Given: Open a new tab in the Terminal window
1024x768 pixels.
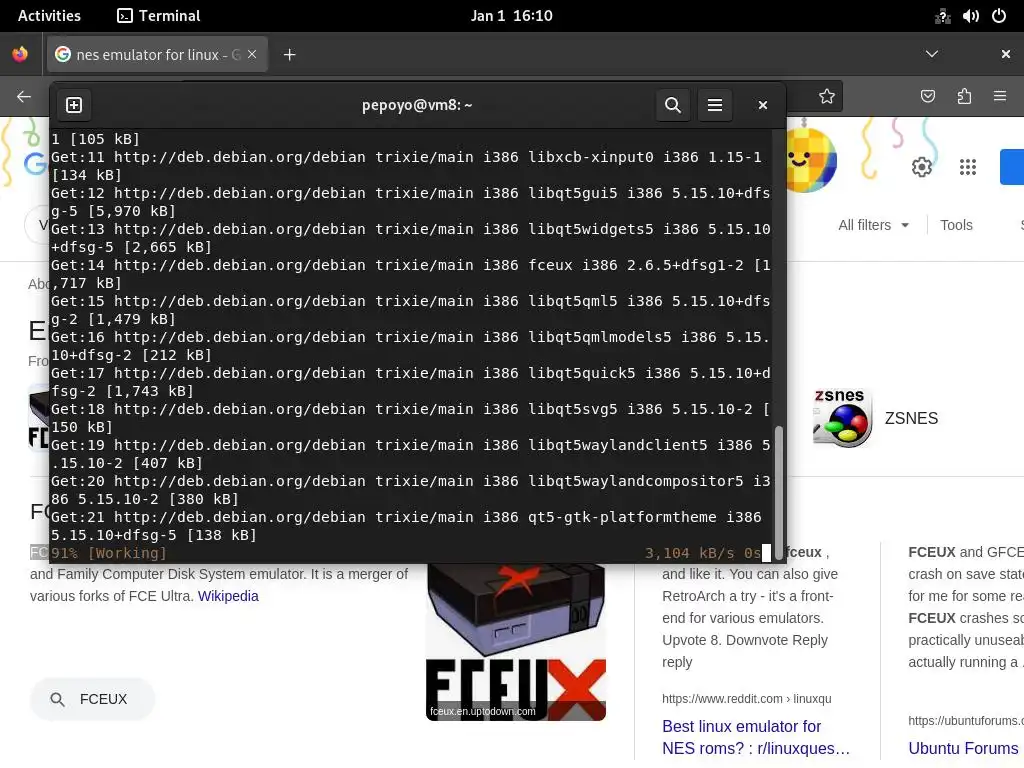Looking at the screenshot, I should (74, 105).
